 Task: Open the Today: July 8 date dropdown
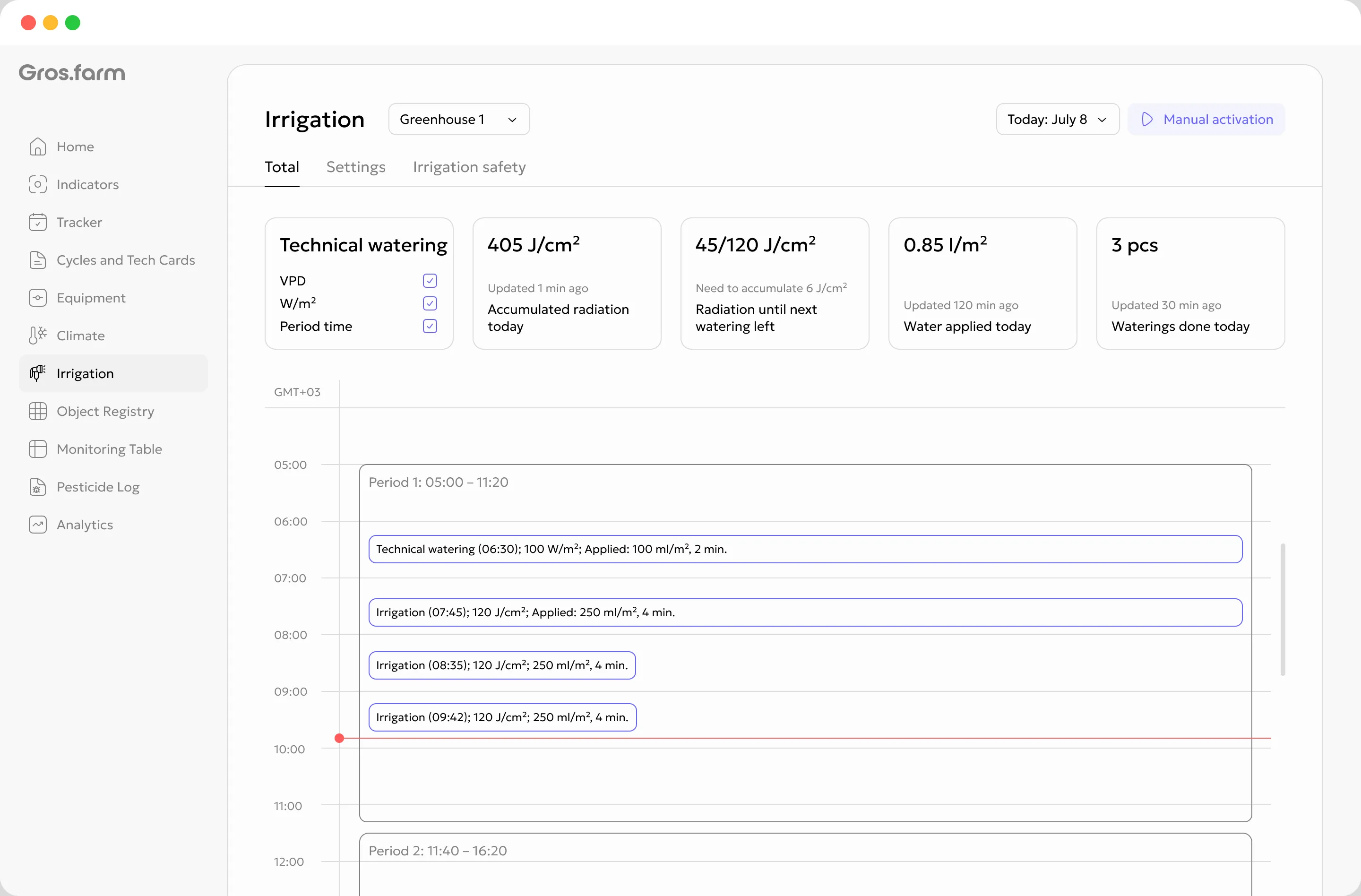click(x=1057, y=119)
